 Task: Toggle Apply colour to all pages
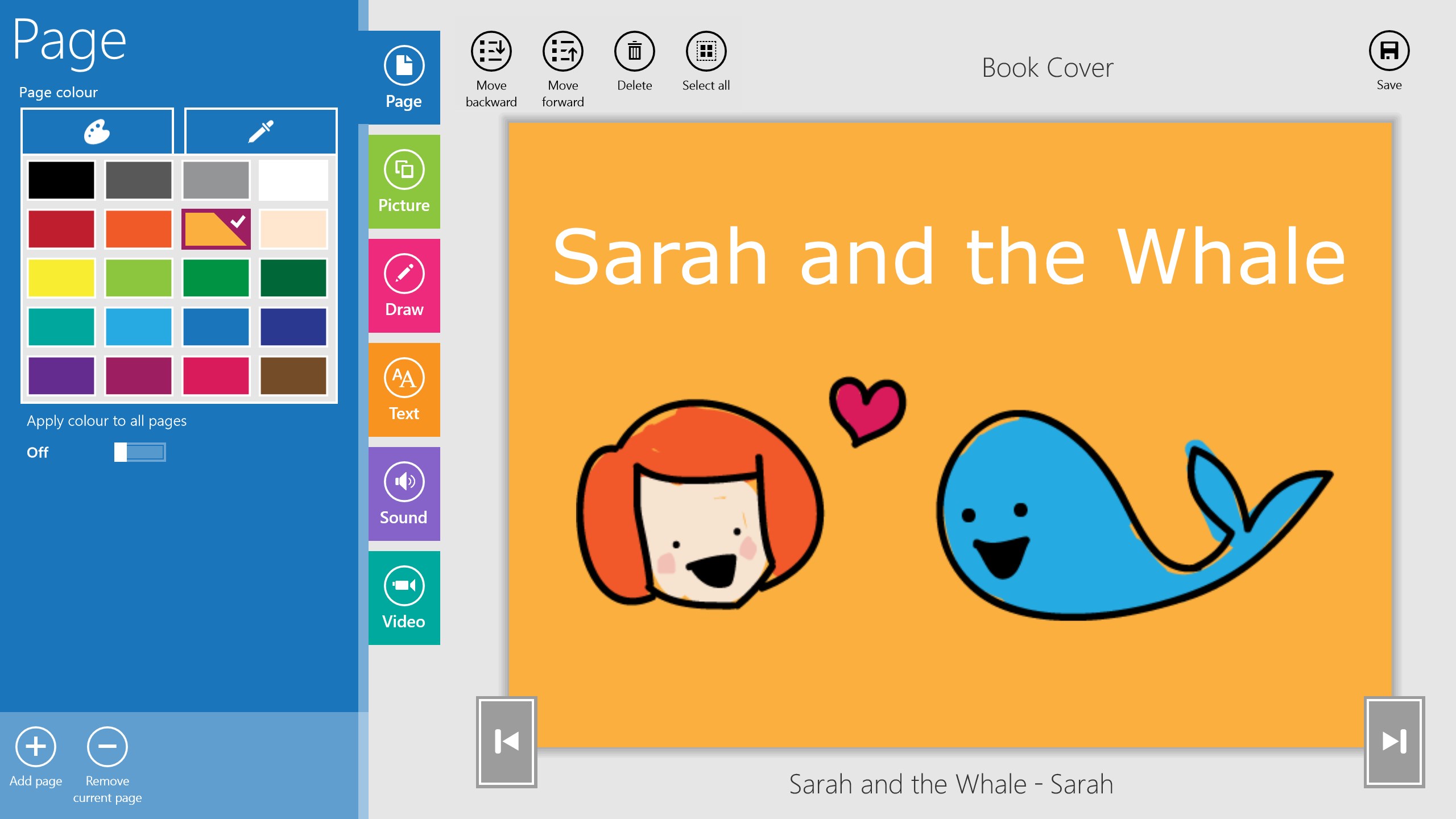tap(138, 452)
